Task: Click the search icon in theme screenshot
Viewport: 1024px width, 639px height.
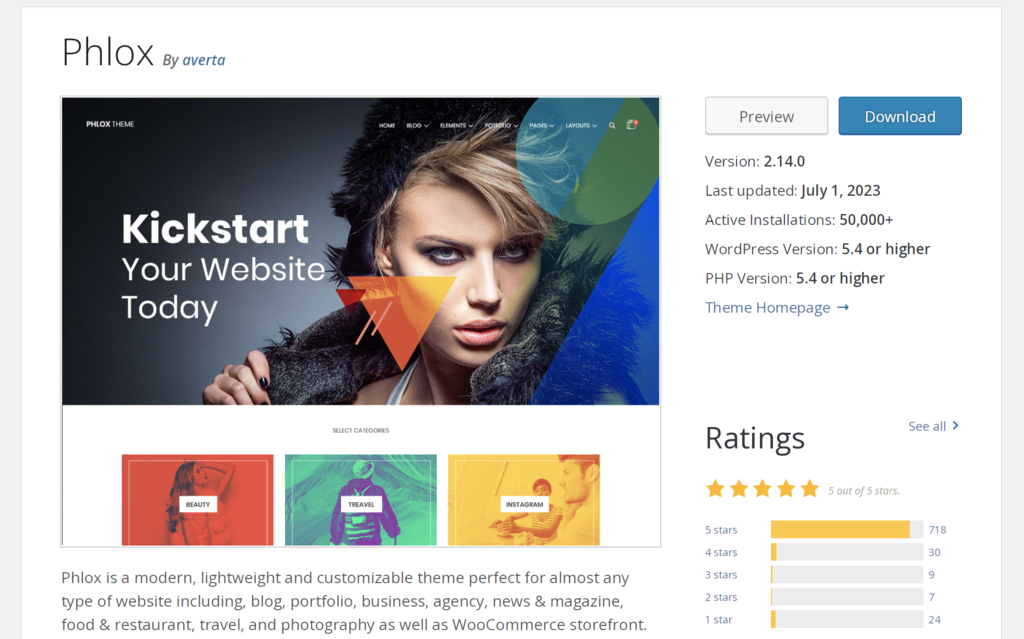Action: point(612,125)
